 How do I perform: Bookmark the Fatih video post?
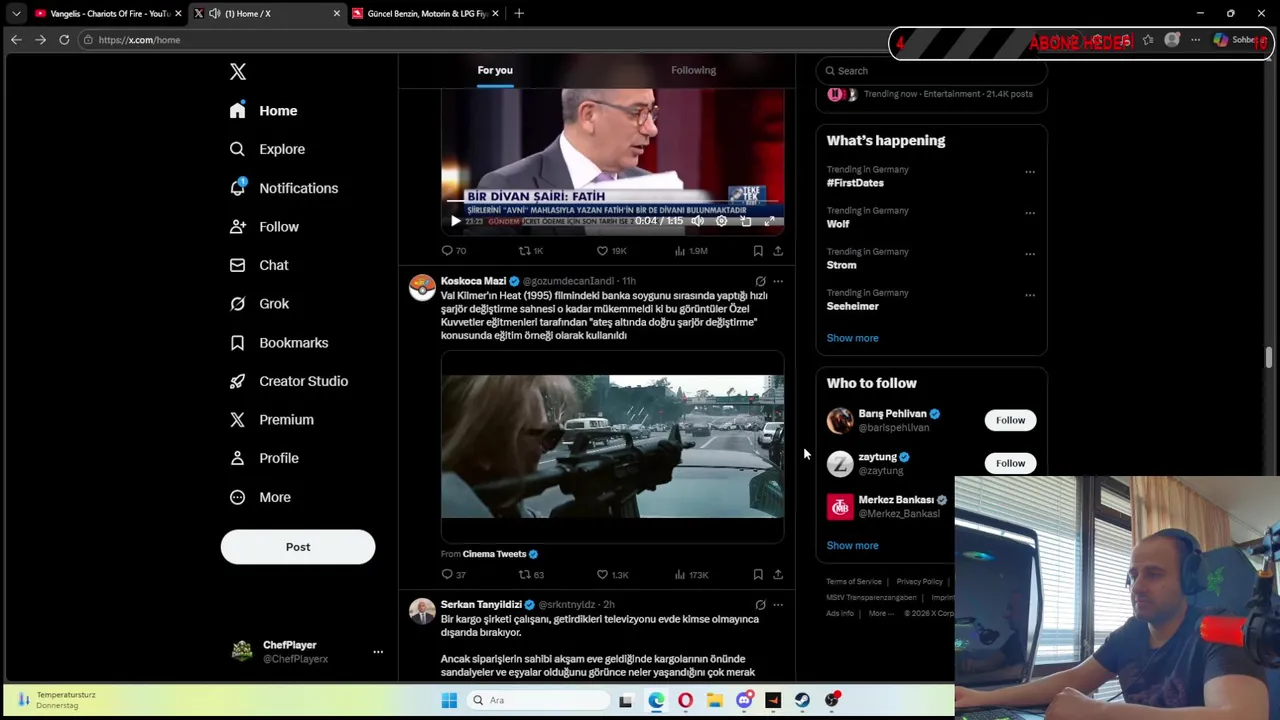pos(758,251)
